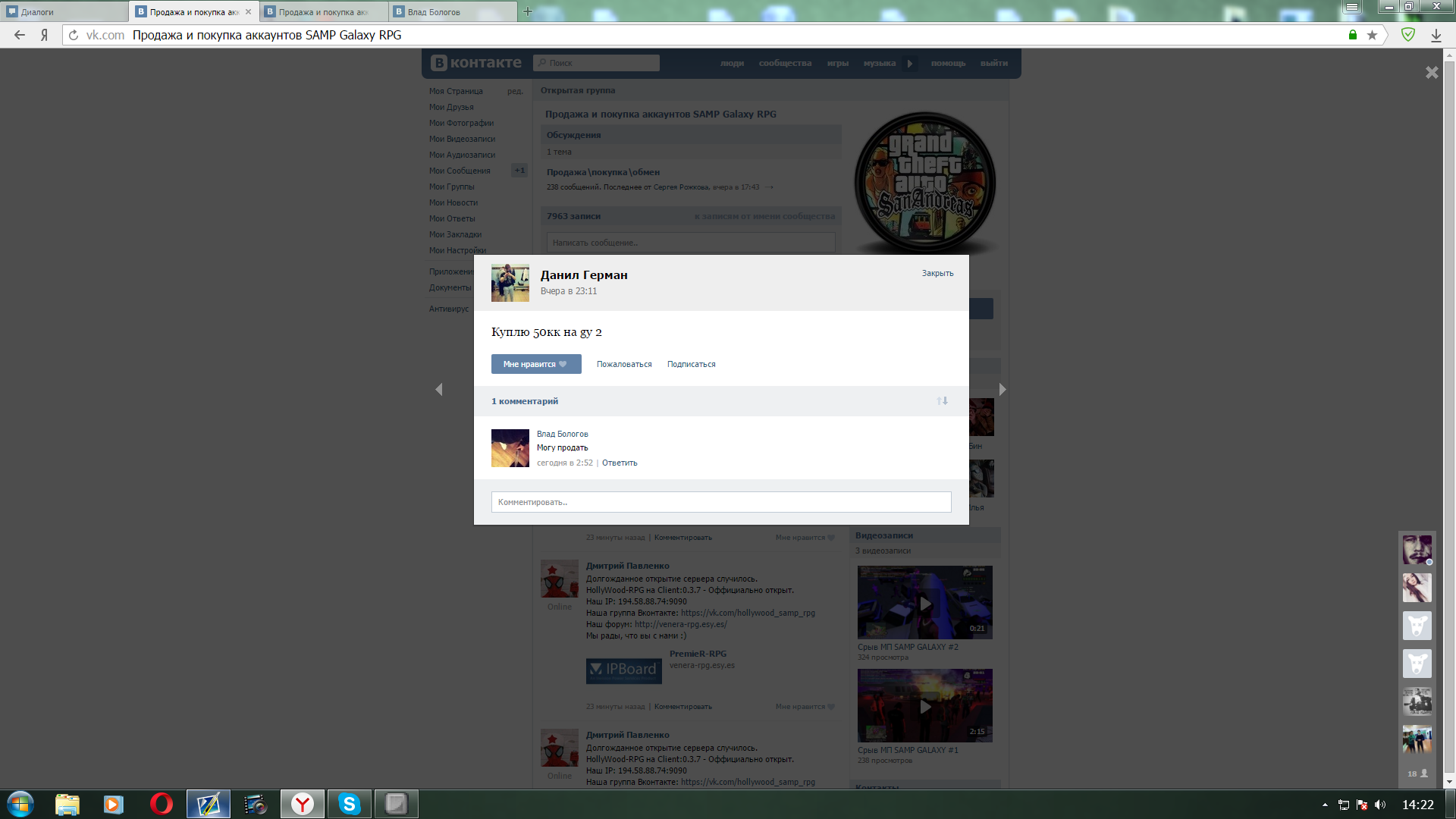This screenshot has height=819, width=1456.
Task: Go to the next post arrow
Action: pyautogui.click(x=1003, y=389)
